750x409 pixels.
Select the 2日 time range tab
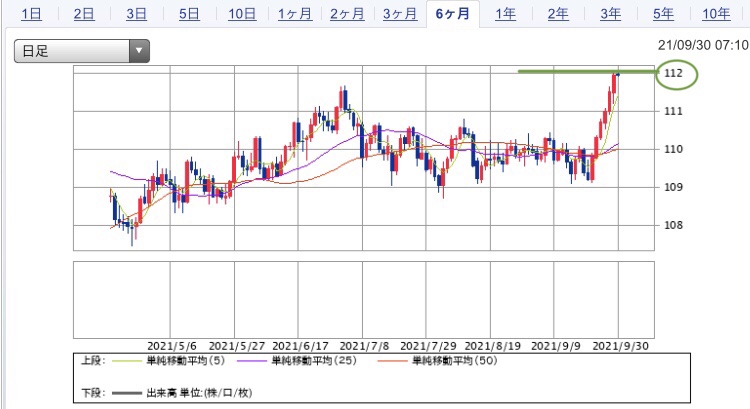point(84,14)
